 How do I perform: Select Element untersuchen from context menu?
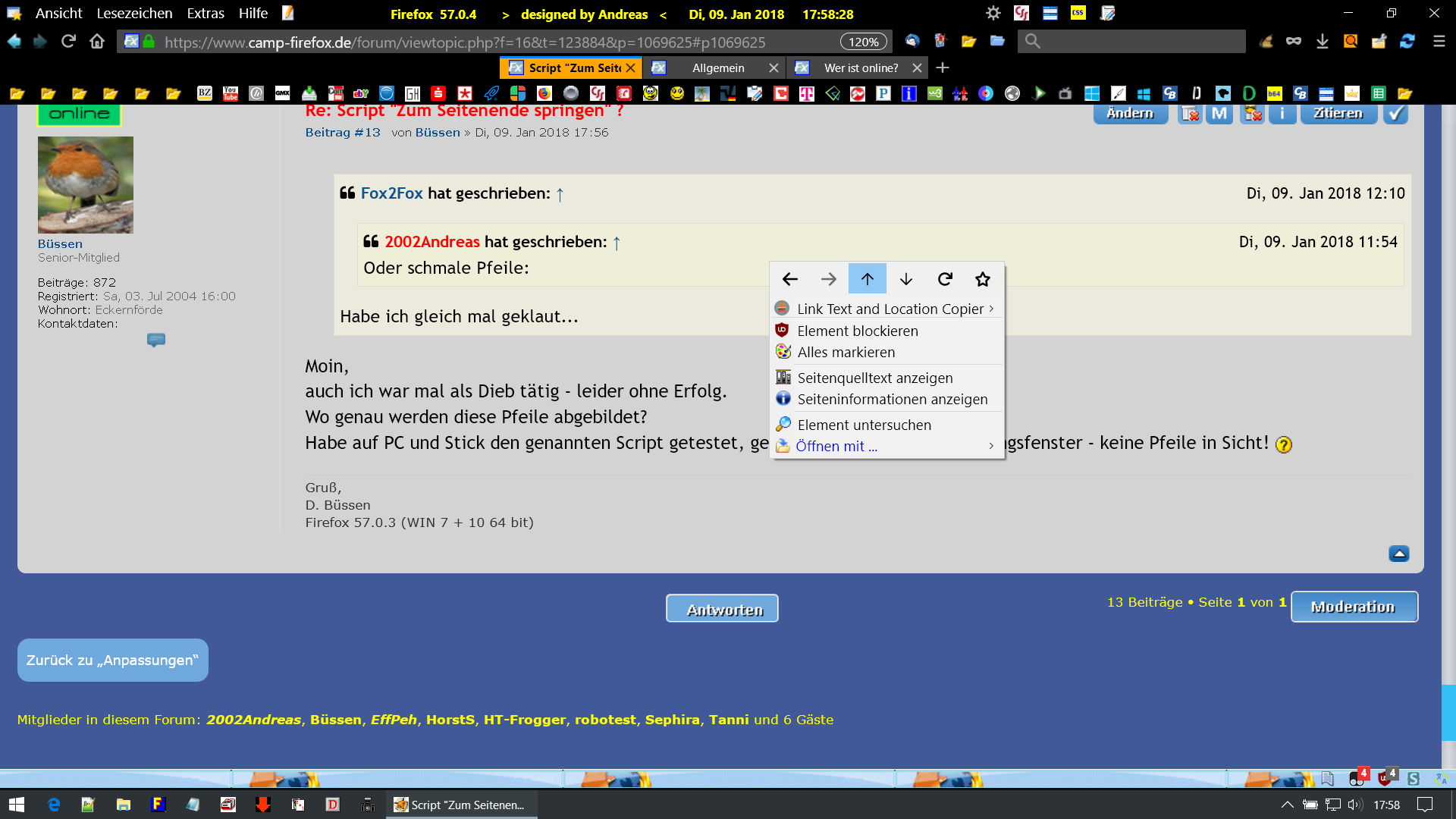[864, 425]
